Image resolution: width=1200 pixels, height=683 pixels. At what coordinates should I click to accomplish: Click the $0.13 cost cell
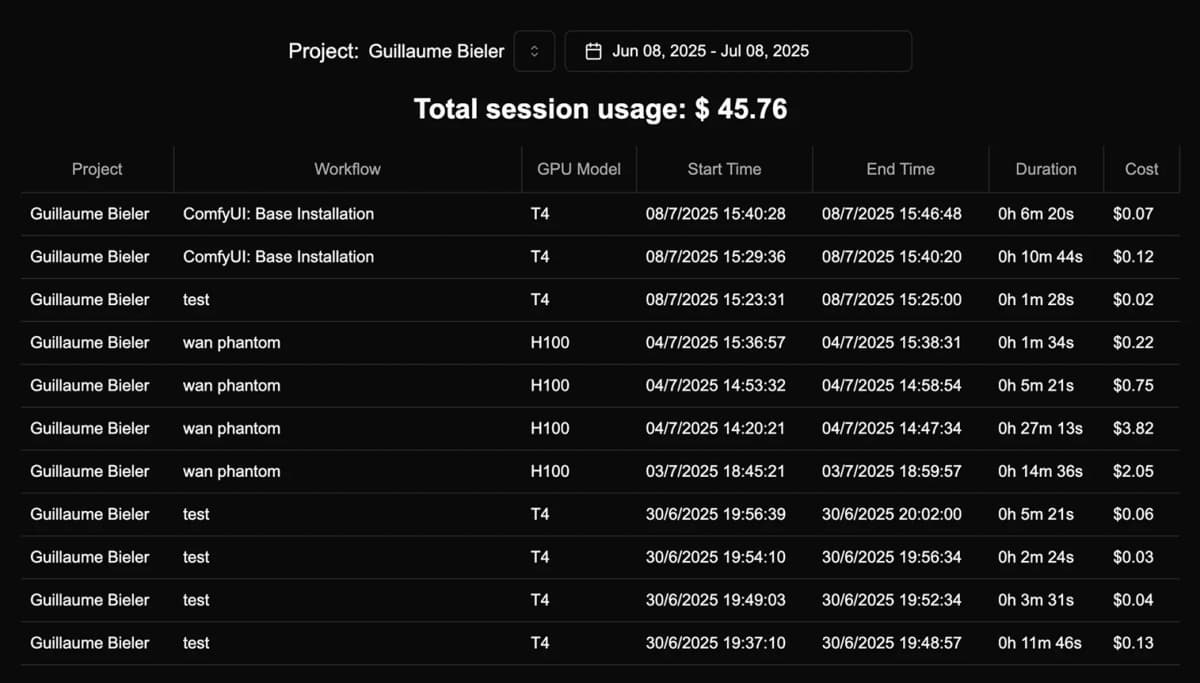tap(1133, 644)
